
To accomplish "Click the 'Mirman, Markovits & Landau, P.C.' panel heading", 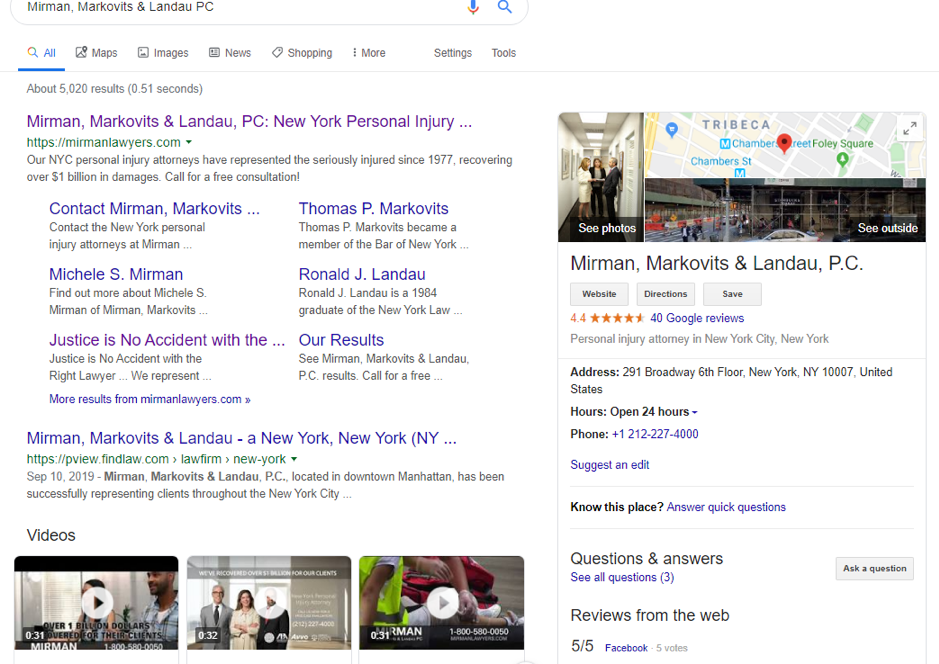I will pyautogui.click(x=717, y=263).
